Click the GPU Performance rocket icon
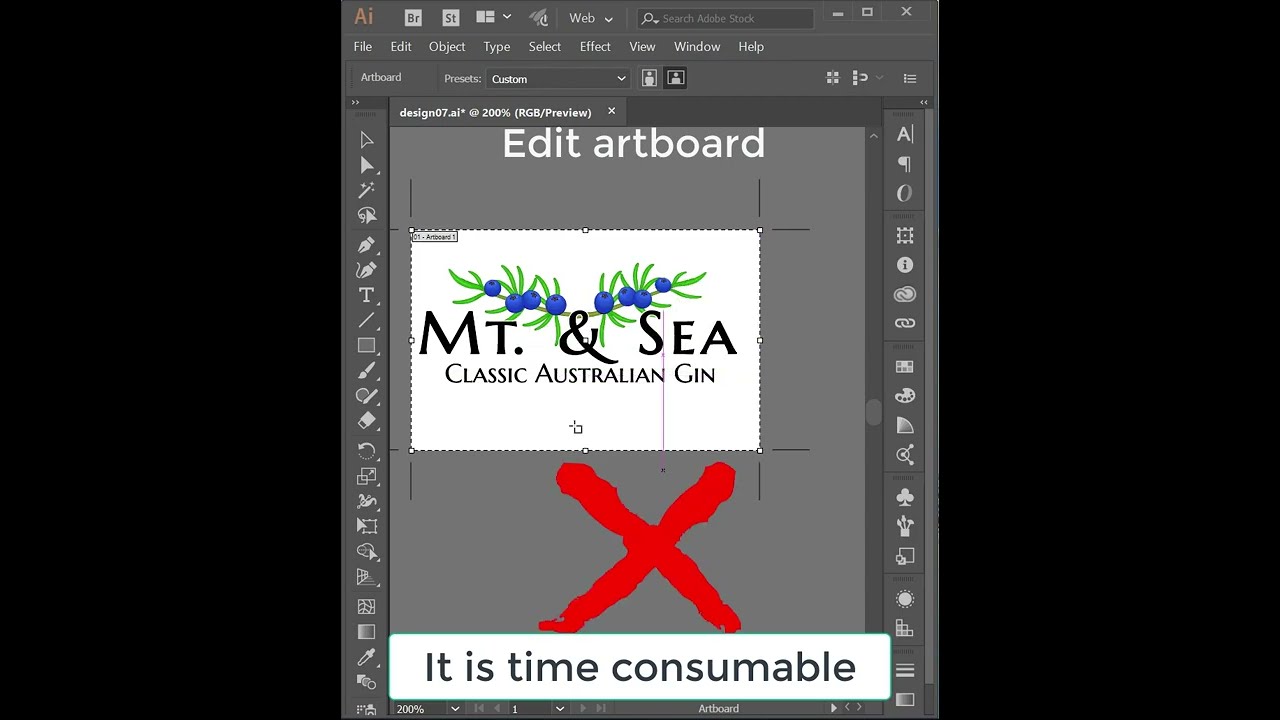Viewport: 1280px width, 720px height. point(538,17)
